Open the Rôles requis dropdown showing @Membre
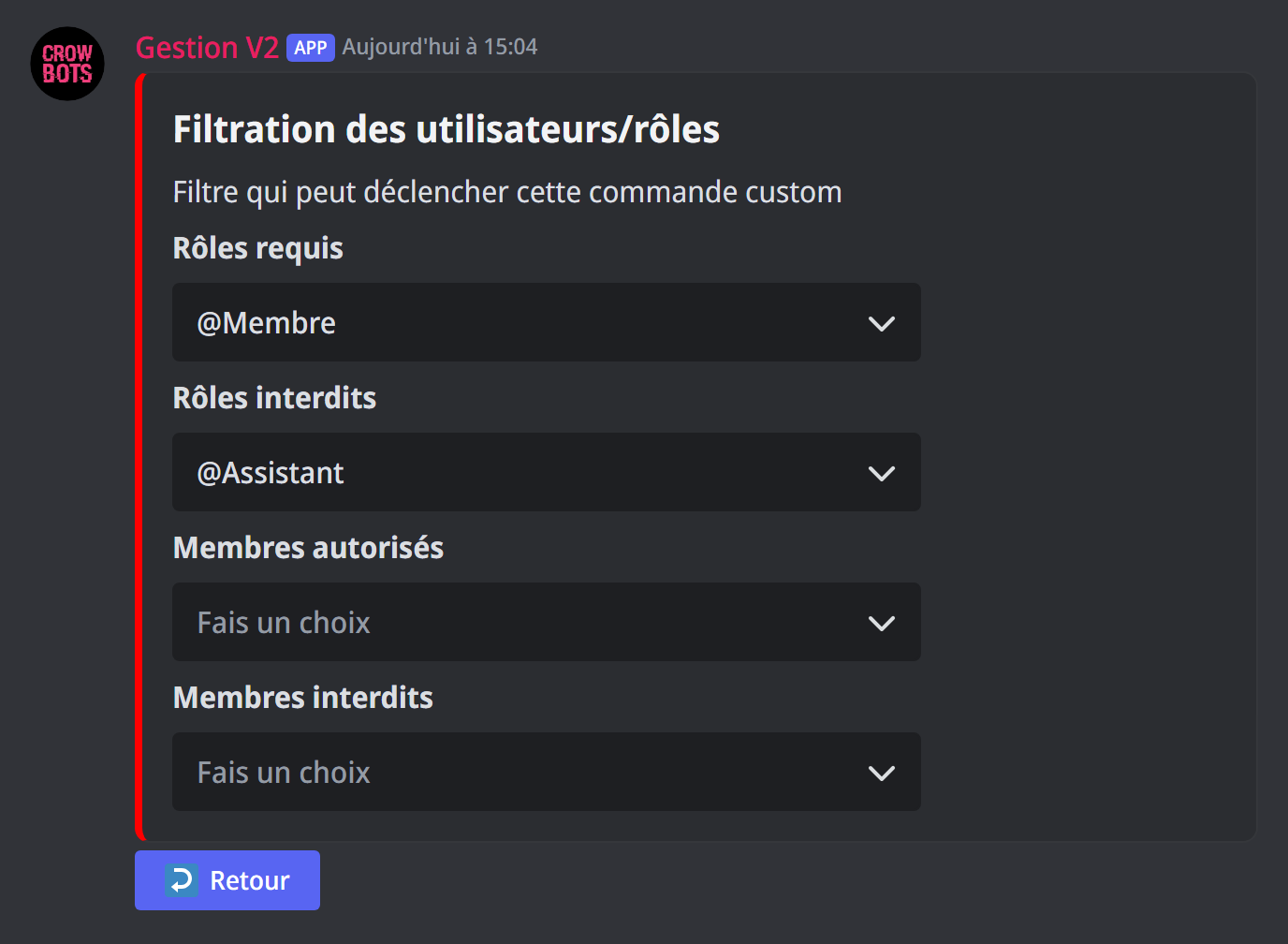Screen dimensions: 1288x944 547,322
